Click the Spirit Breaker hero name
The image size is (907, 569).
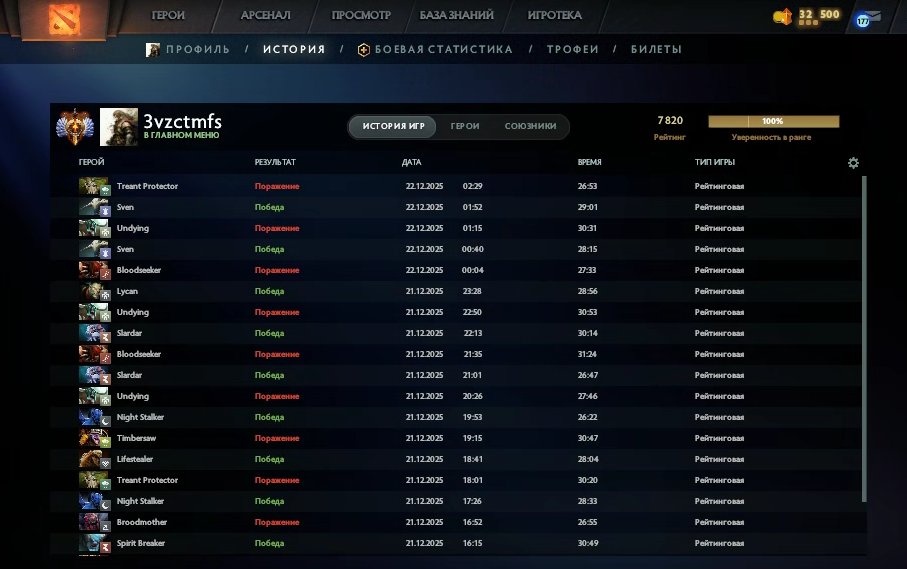coord(141,543)
